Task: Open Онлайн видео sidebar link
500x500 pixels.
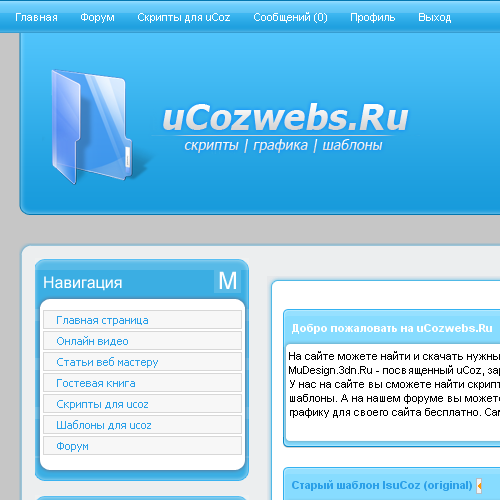Action: (x=142, y=341)
